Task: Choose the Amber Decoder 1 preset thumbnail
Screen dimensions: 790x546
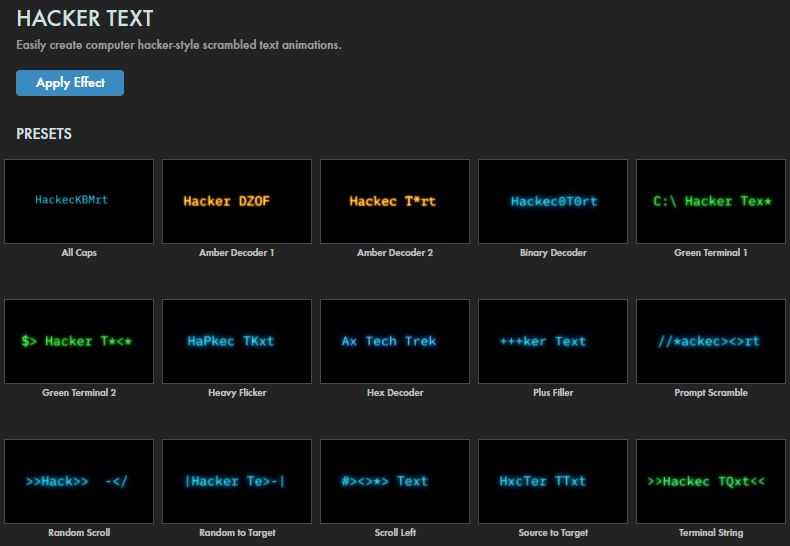Action: pyautogui.click(x=237, y=201)
